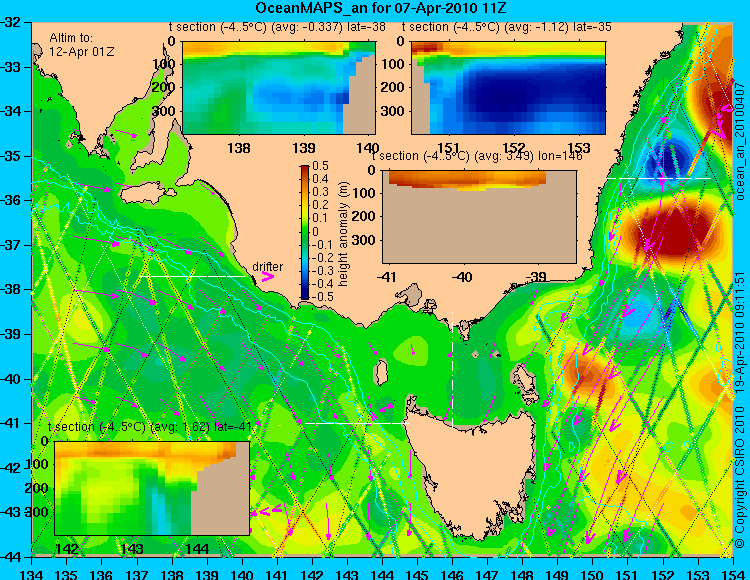Open the lat=-41 temperature section inset plot
Screen dimensions: 750x580
pos(152,488)
